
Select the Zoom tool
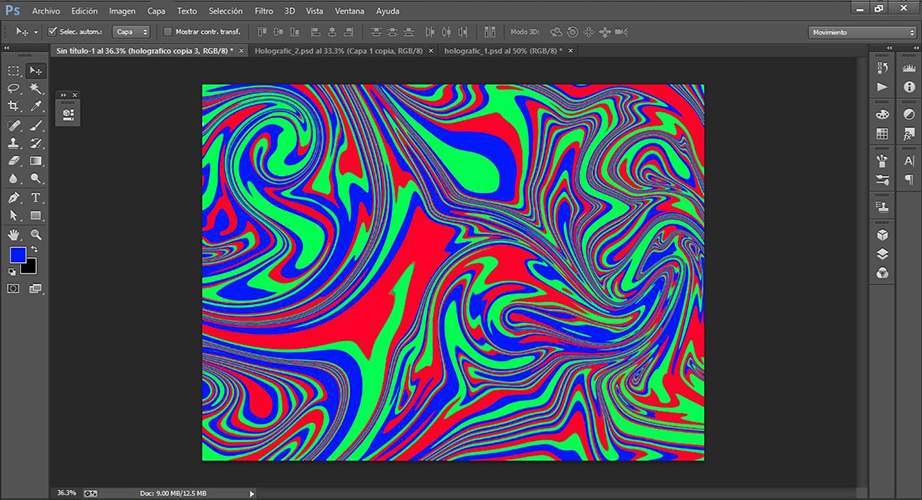[36, 235]
